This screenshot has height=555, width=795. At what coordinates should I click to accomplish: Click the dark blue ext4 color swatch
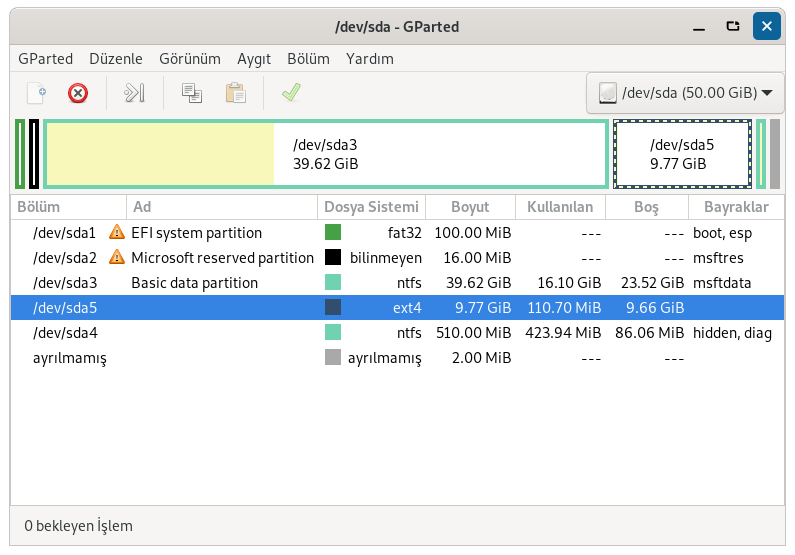point(333,307)
